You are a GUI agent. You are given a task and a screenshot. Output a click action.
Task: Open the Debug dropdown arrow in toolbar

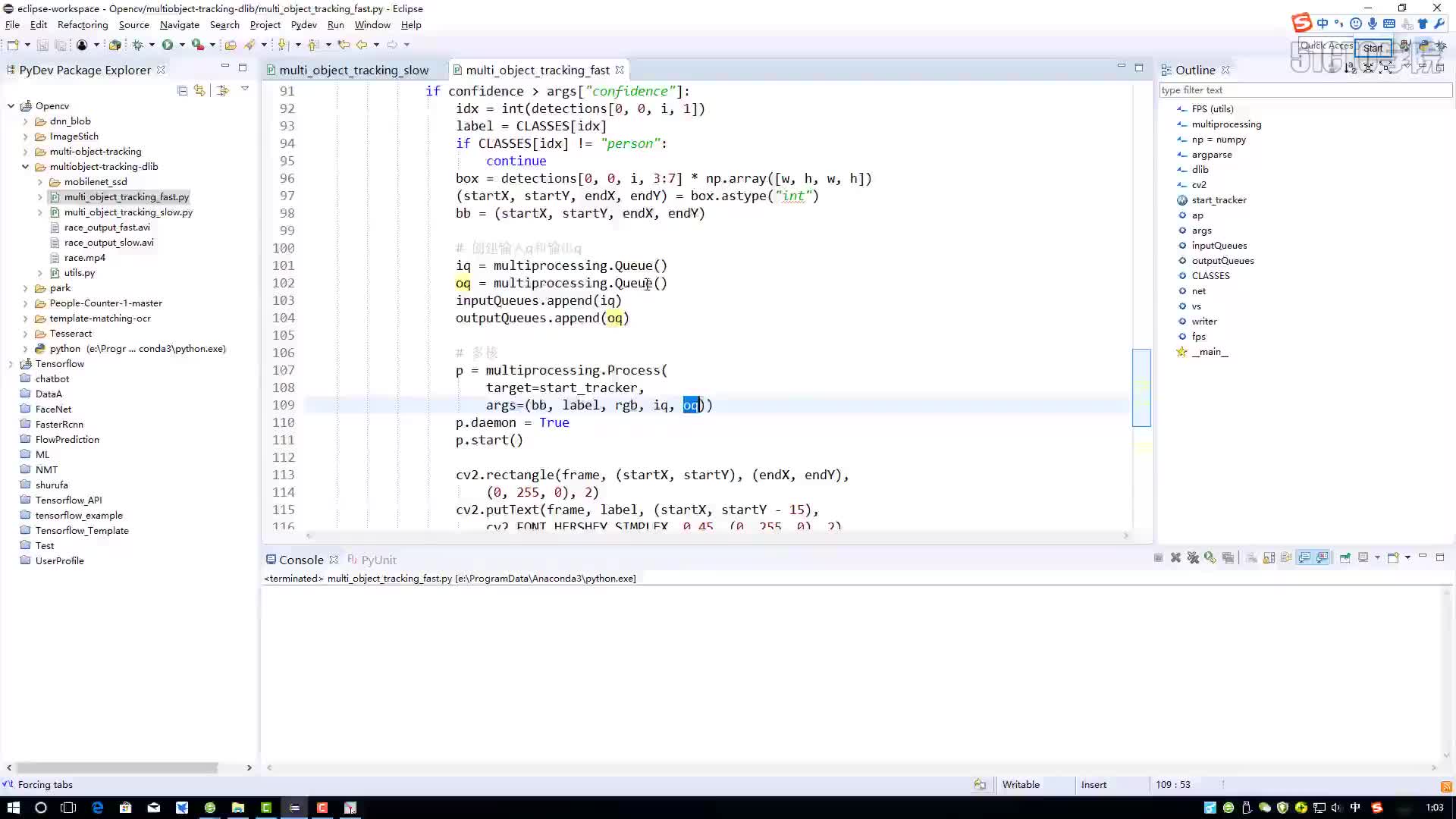pos(152,45)
